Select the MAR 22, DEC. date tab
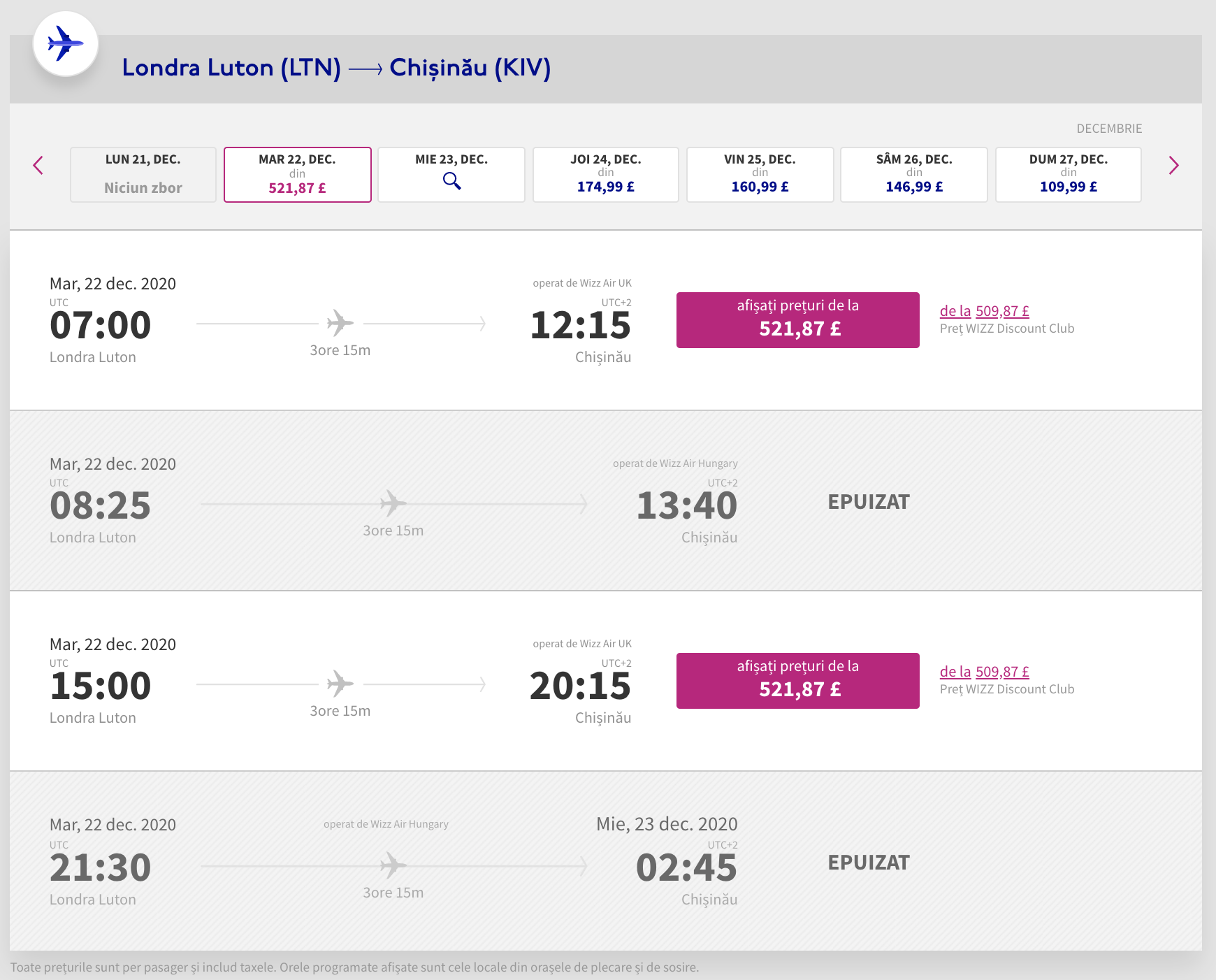 tap(297, 174)
